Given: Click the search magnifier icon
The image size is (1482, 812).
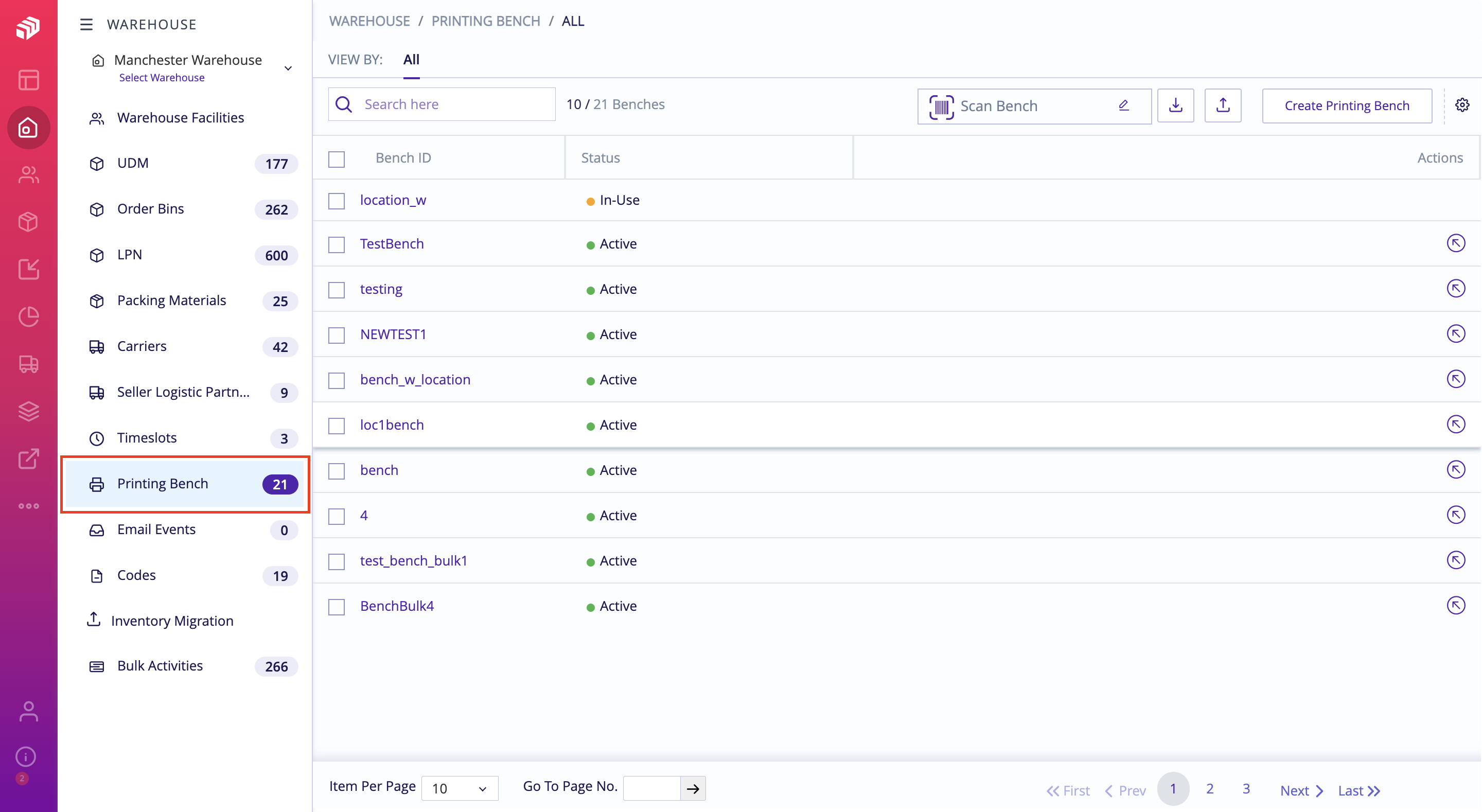Looking at the screenshot, I should [x=344, y=104].
